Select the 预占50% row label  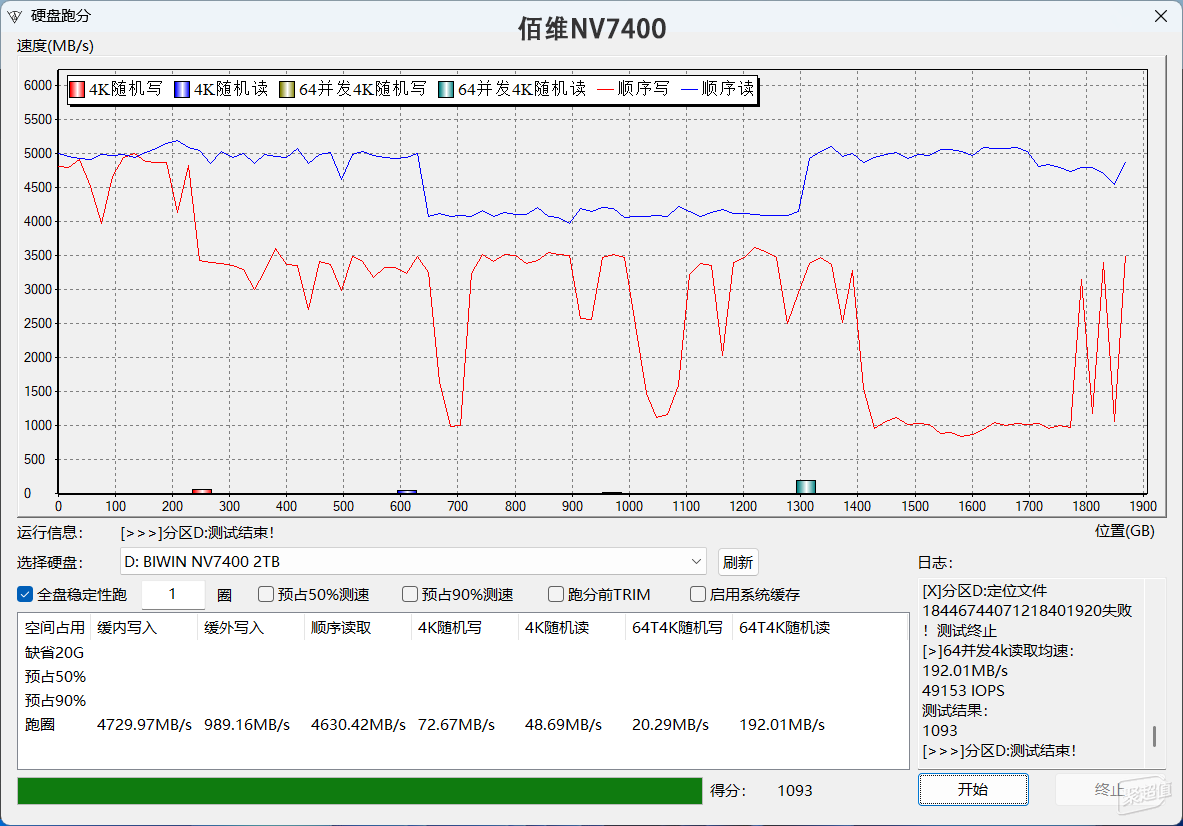55,677
